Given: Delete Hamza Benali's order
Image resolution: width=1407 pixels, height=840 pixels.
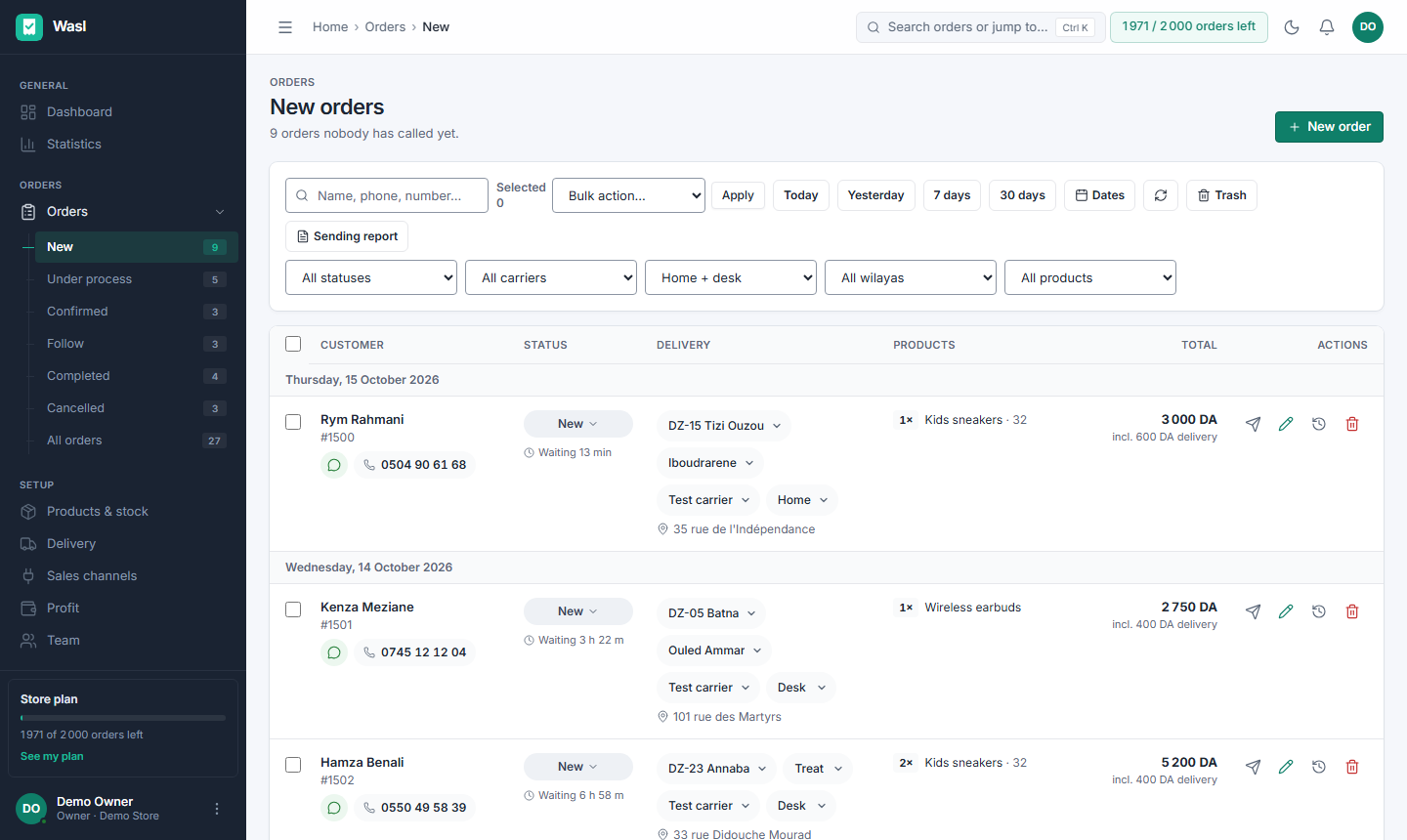Looking at the screenshot, I should coord(1352,767).
